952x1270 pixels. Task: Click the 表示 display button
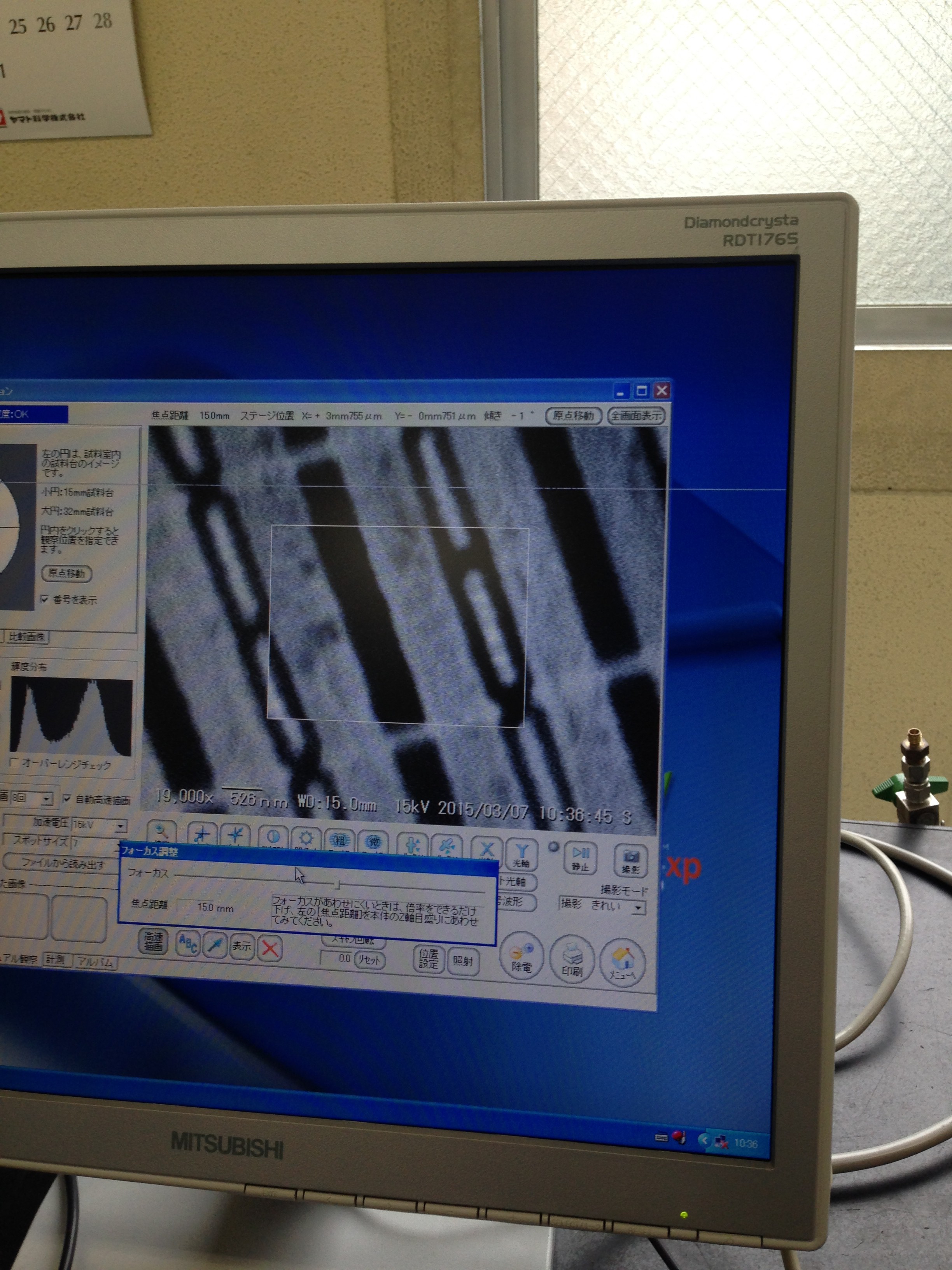pos(241,947)
